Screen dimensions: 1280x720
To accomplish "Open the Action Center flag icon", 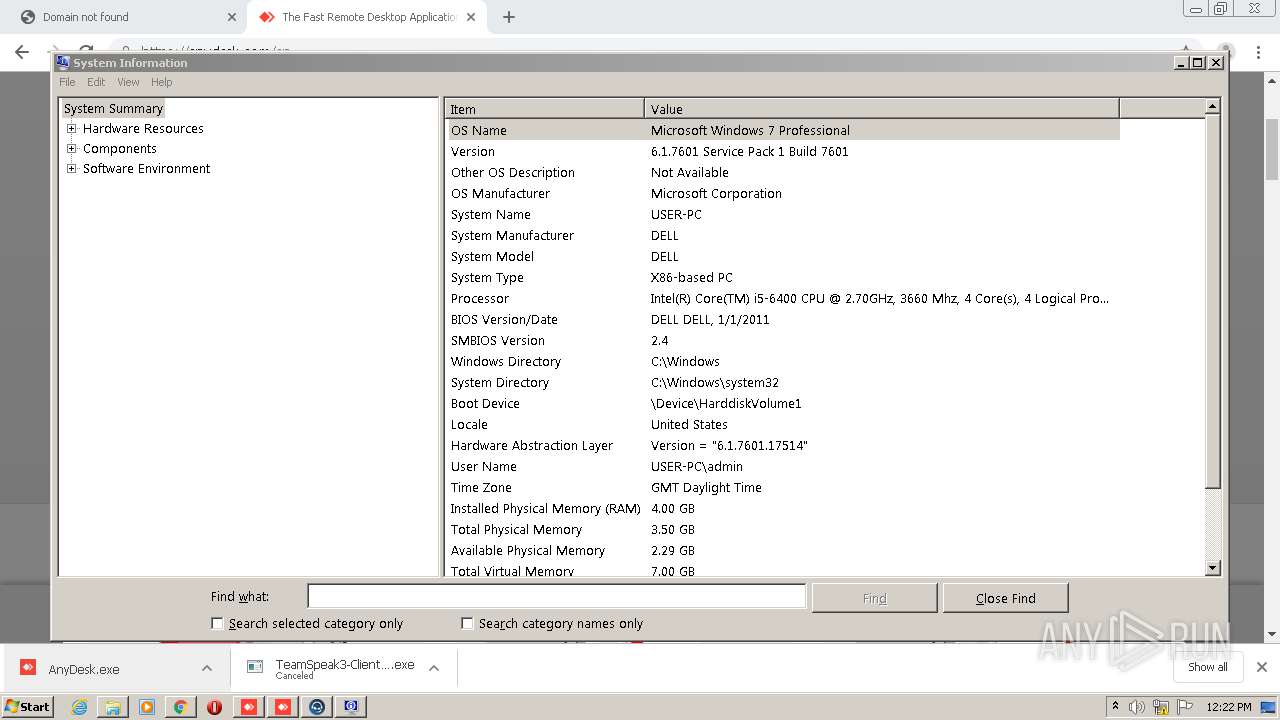I will coord(1186,707).
